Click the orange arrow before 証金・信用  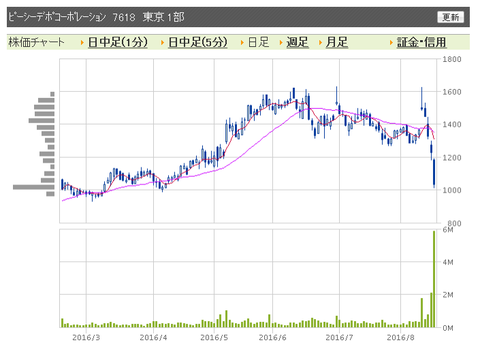coord(391,43)
